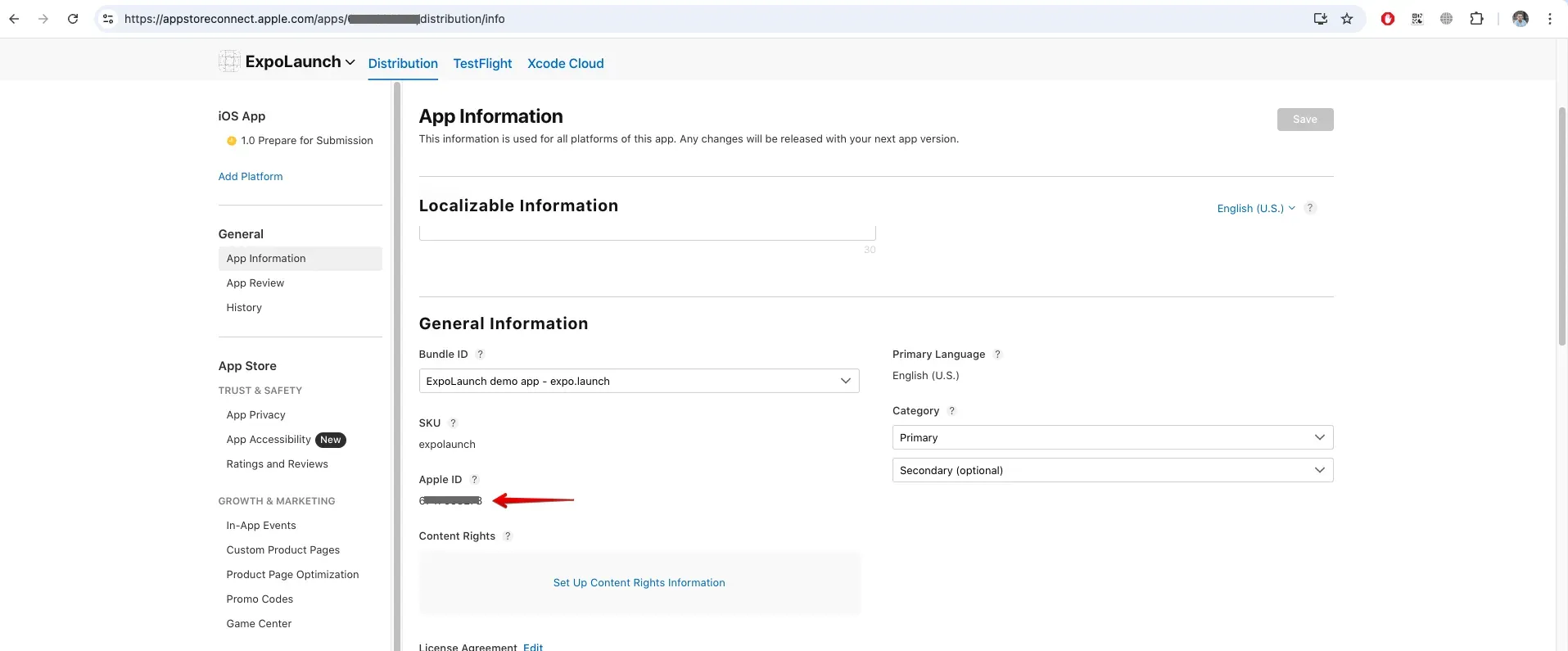Open the red Opera extension icon

[1388, 19]
